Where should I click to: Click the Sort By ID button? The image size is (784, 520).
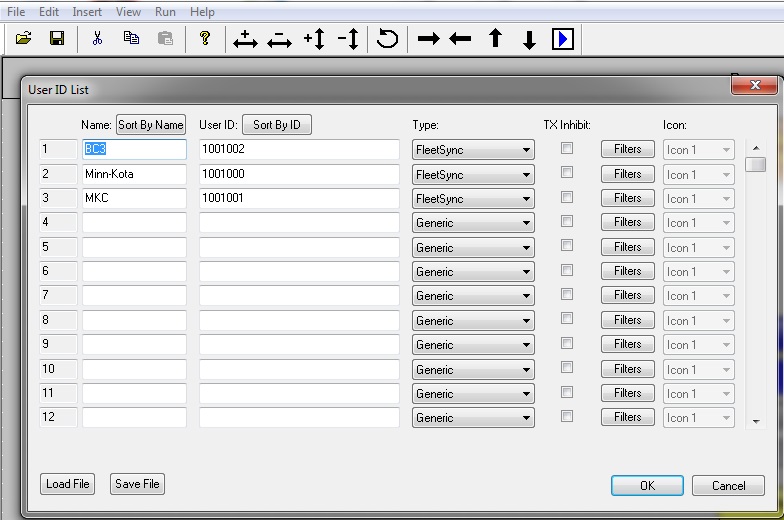coord(276,124)
